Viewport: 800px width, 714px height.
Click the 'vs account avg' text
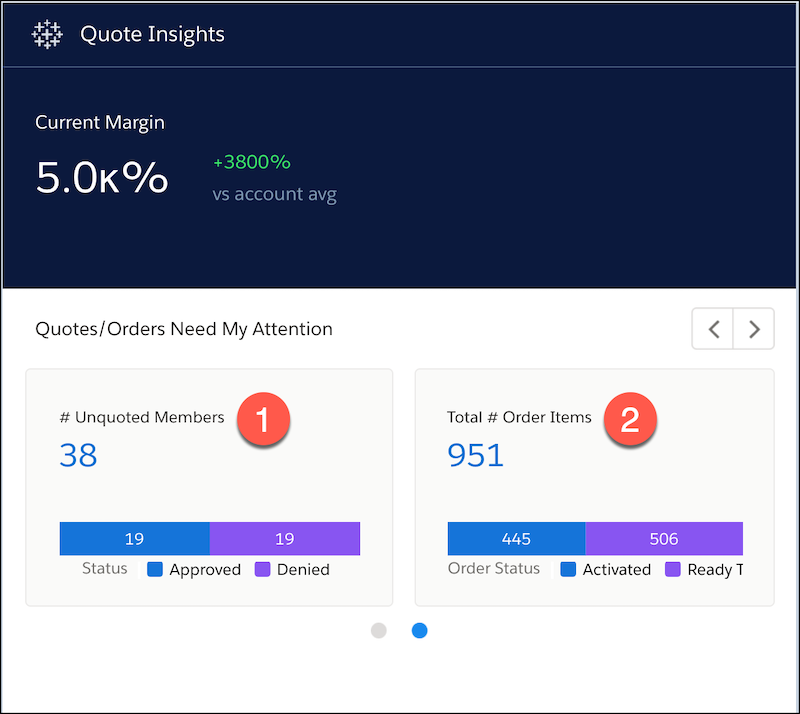pos(274,194)
